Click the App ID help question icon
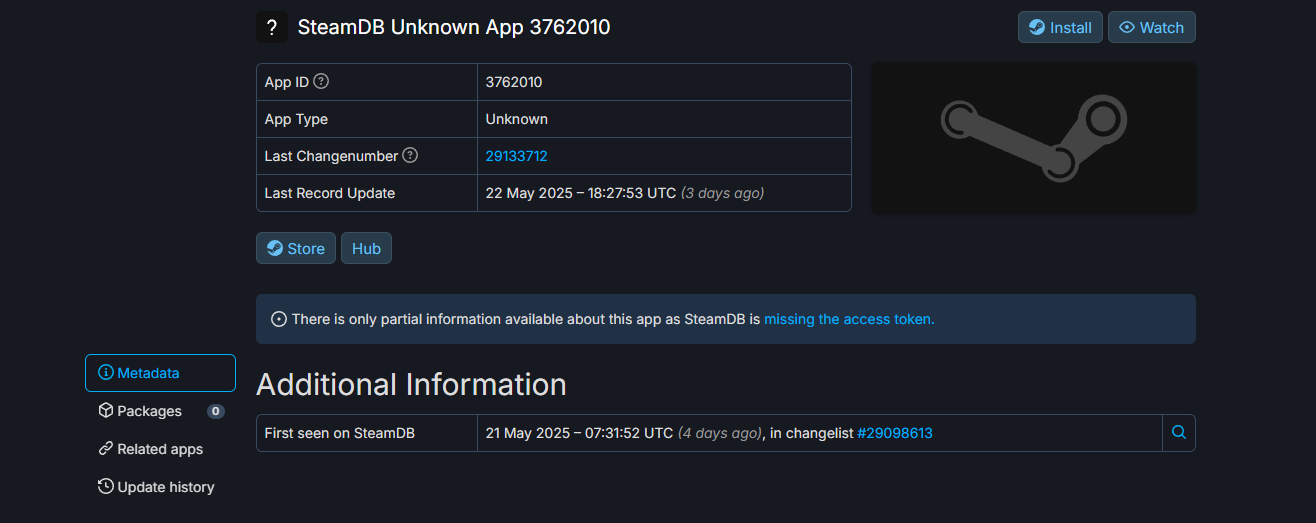The image size is (1316, 523). pos(321,81)
